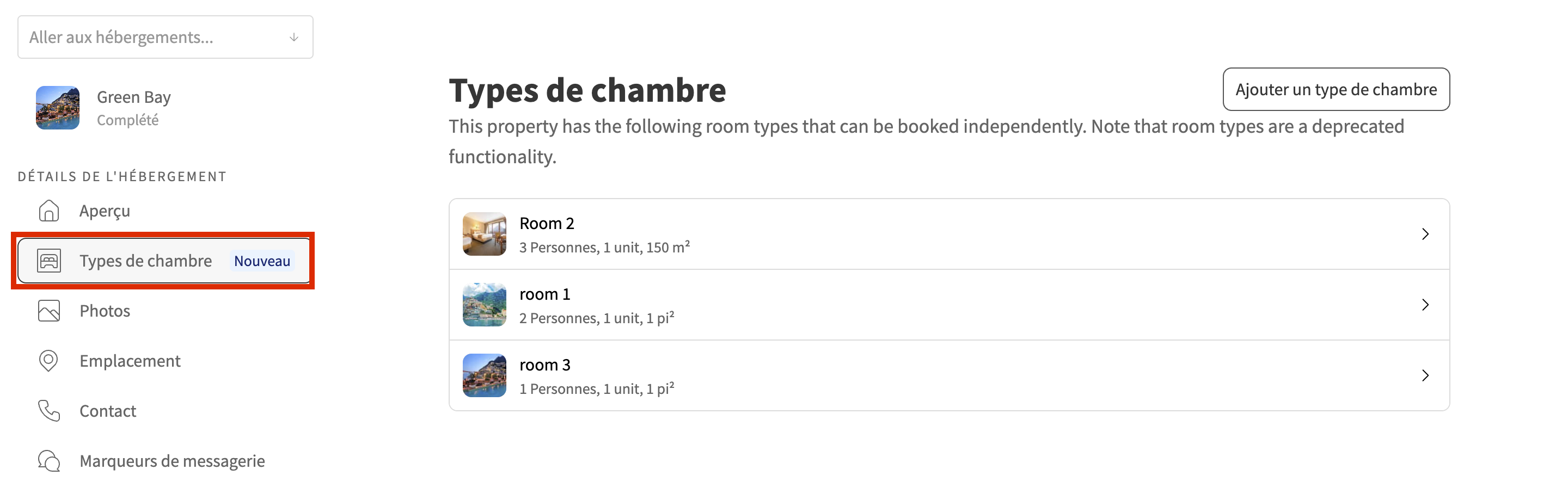Expand Room 2 with its chevron
This screenshot has width=1568, height=494.
[1425, 234]
